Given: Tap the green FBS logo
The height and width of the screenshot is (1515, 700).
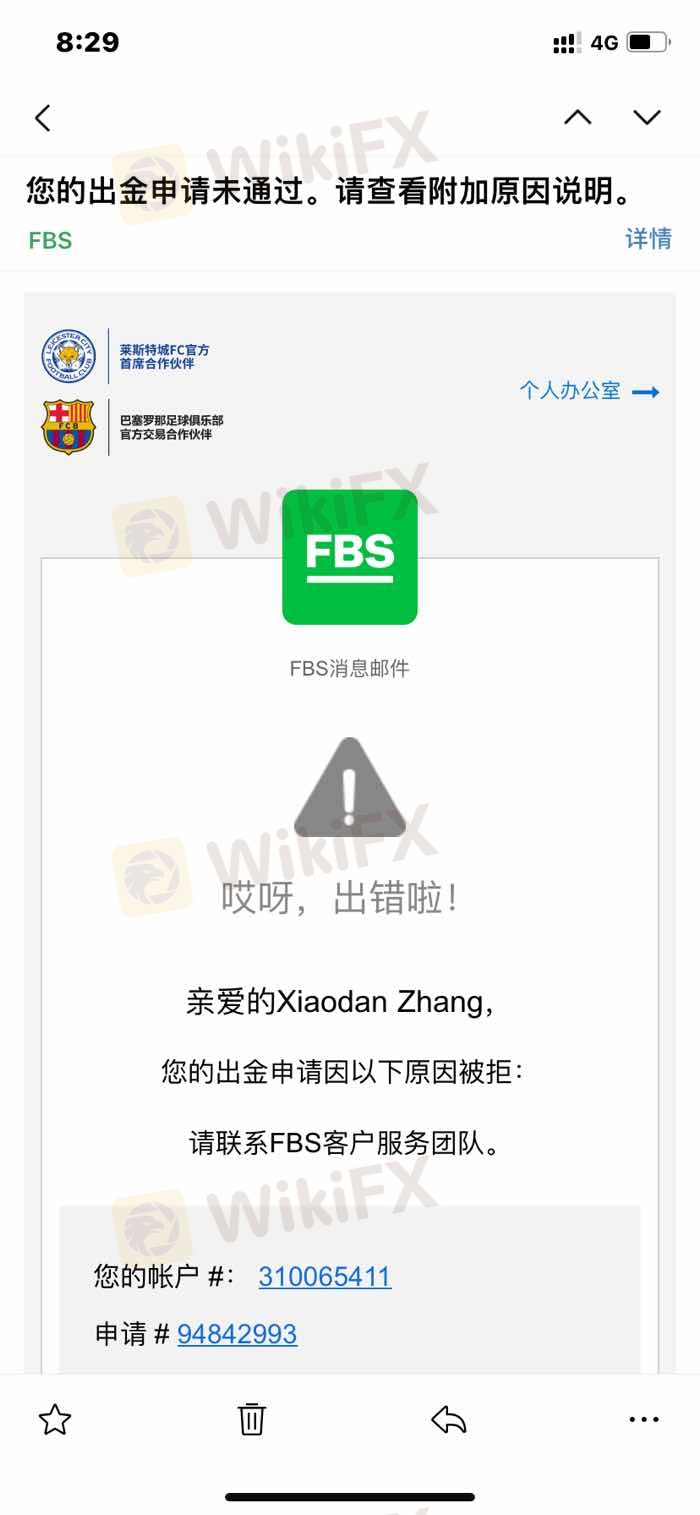Looking at the screenshot, I should tap(350, 557).
